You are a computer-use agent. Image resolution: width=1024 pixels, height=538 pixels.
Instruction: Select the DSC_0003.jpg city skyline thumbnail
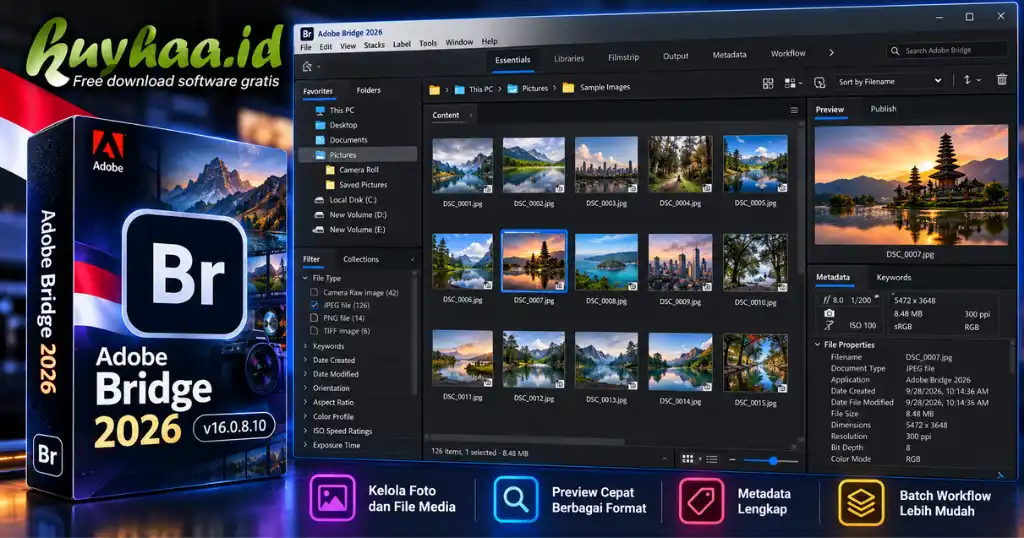click(x=606, y=165)
